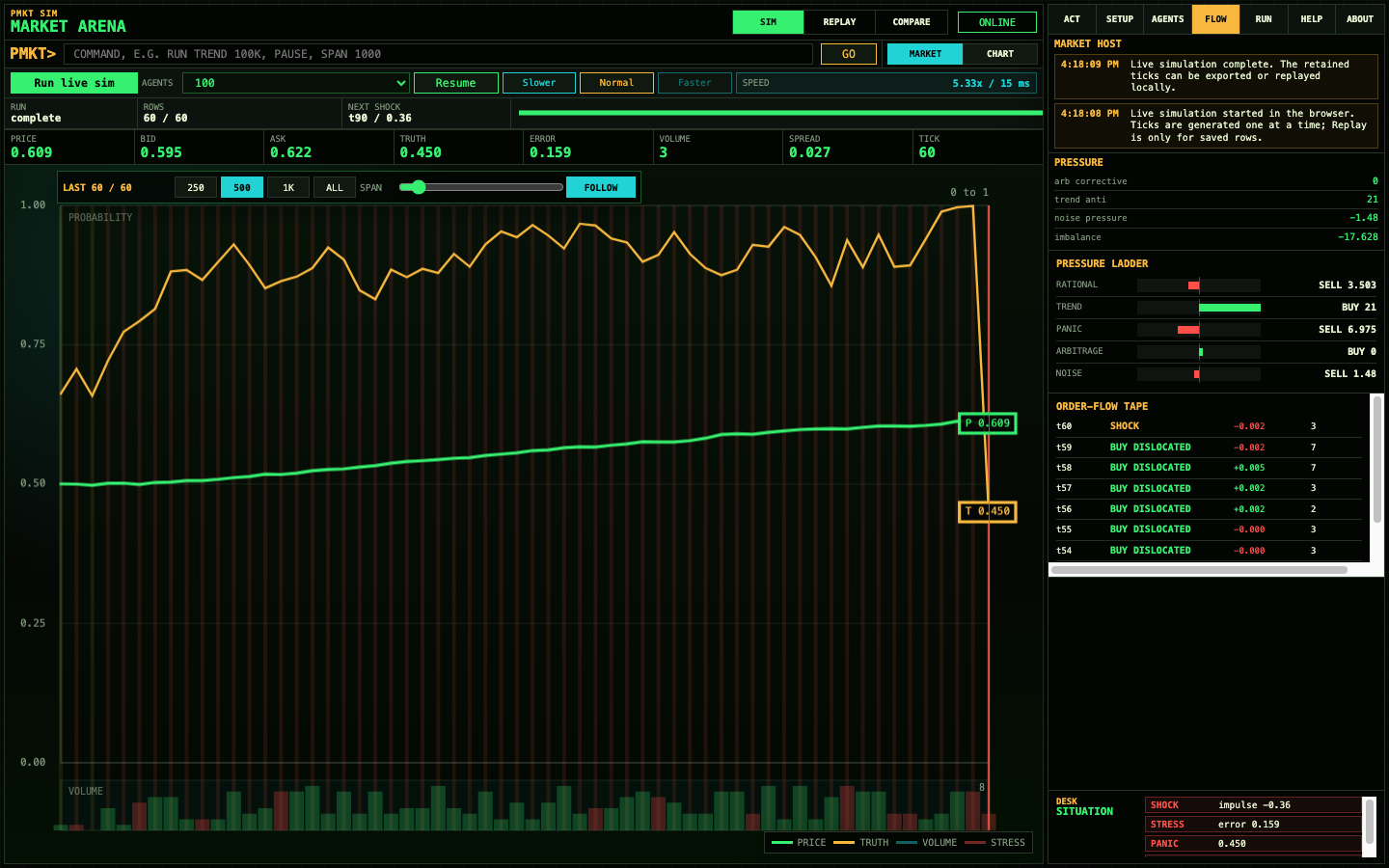Click the TREND pressure ladder bar
Screen dimensions: 1389x868
pos(1199,308)
